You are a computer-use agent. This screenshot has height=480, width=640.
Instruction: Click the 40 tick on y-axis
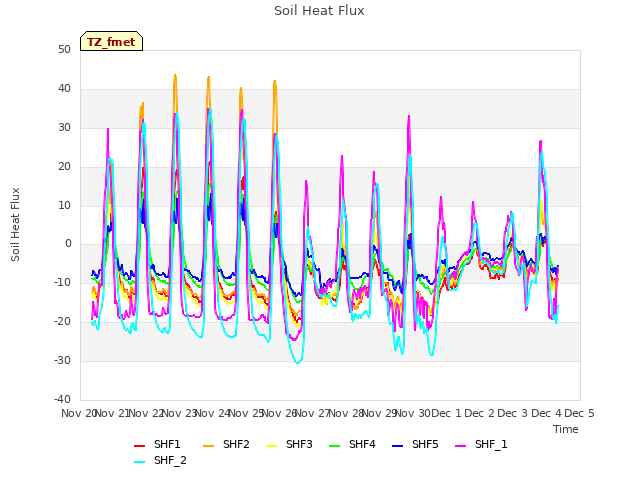[x=64, y=89]
